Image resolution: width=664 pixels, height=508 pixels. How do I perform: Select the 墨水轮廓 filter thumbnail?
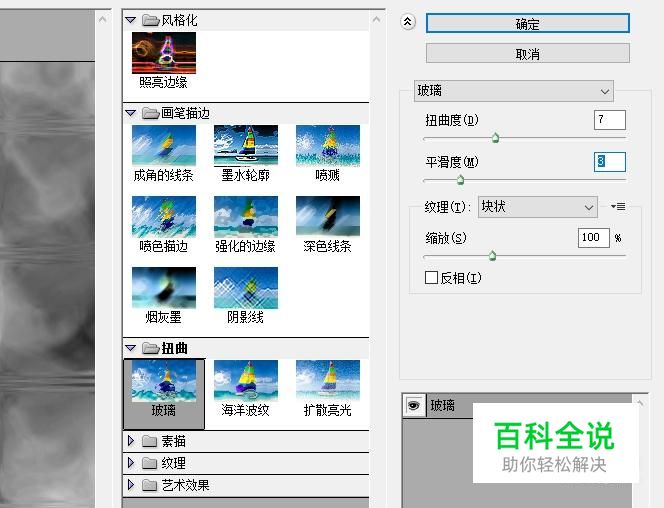pyautogui.click(x=246, y=145)
